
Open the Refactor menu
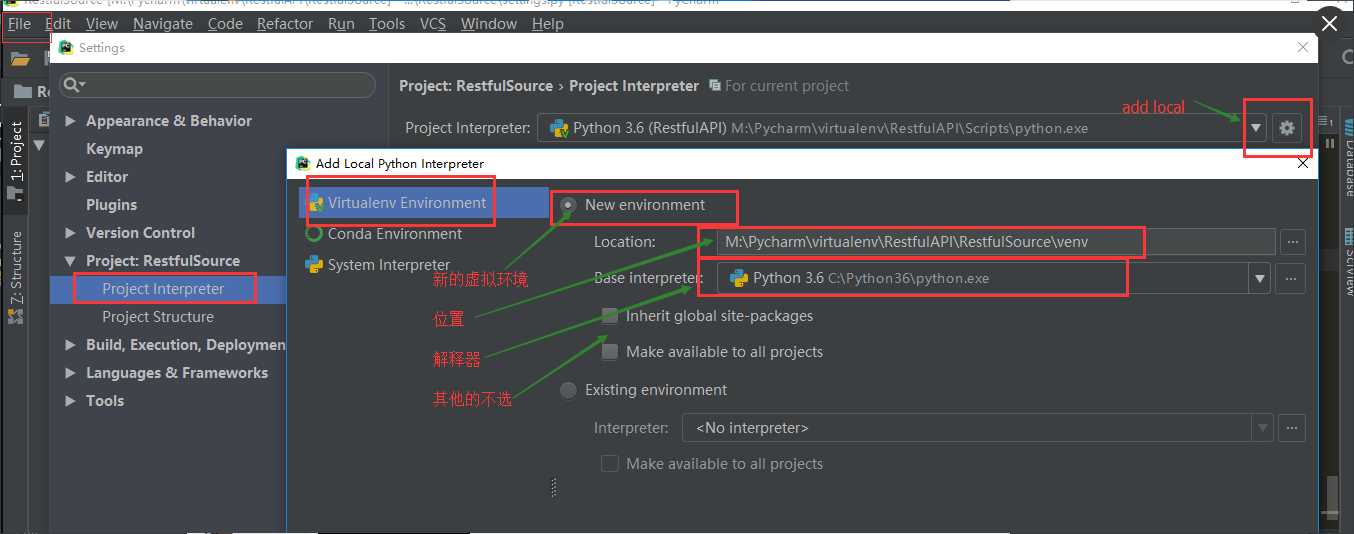(x=285, y=24)
